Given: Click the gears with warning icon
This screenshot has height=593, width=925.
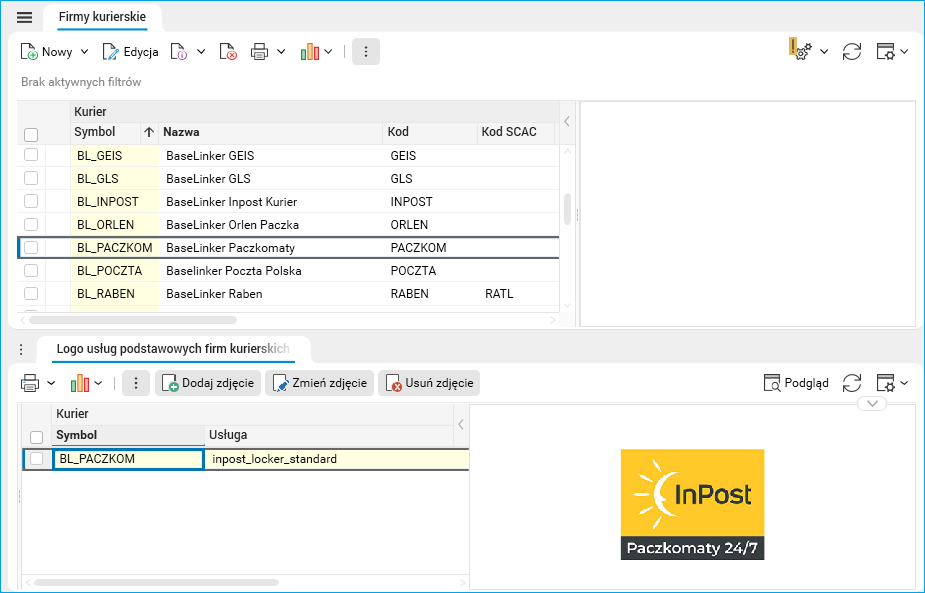Looking at the screenshot, I should tap(801, 50).
